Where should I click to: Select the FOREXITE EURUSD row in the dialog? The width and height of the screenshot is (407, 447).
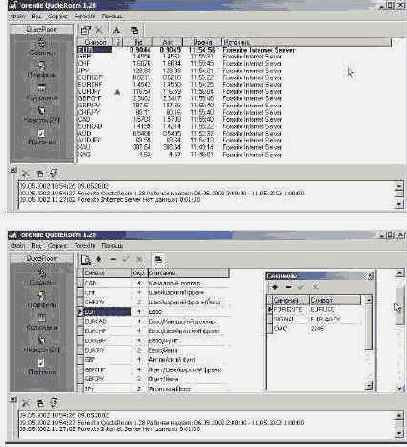pos(316,310)
